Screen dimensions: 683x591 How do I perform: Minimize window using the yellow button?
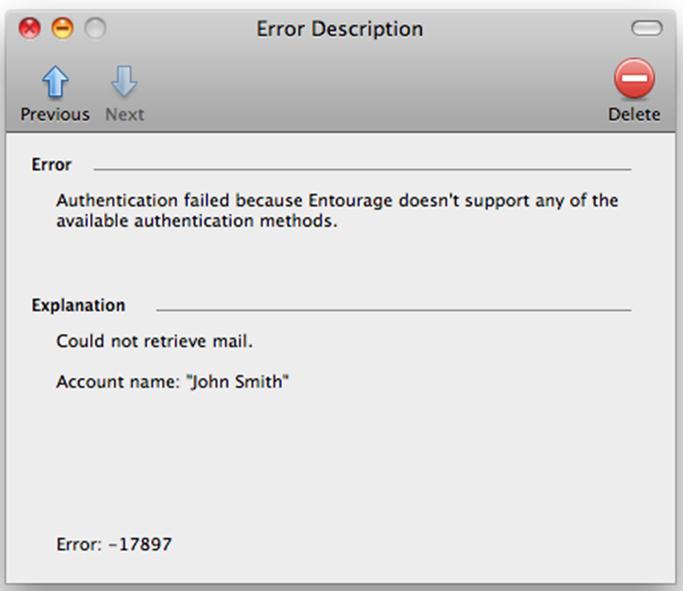(62, 28)
